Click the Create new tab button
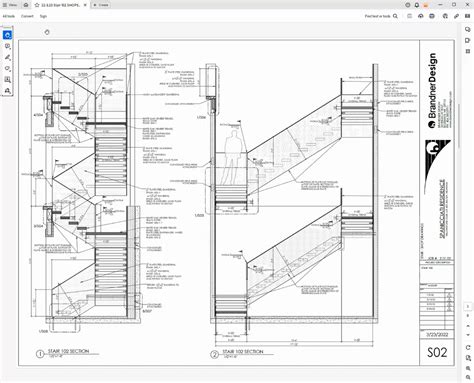 click(101, 5)
